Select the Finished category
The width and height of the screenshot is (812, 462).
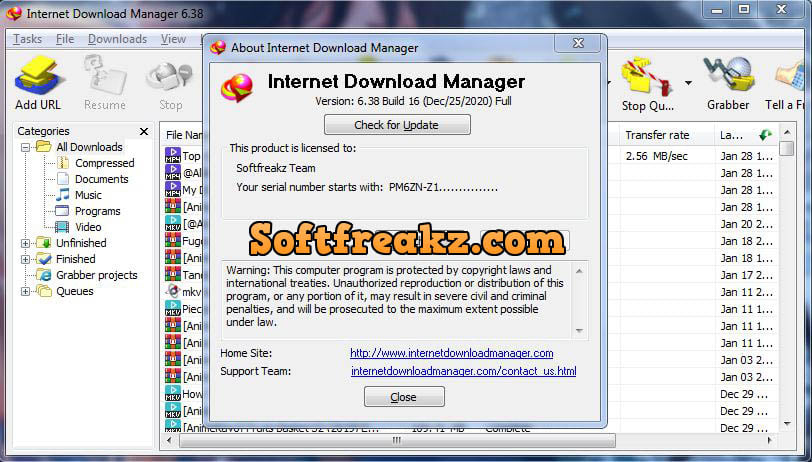pos(76,259)
